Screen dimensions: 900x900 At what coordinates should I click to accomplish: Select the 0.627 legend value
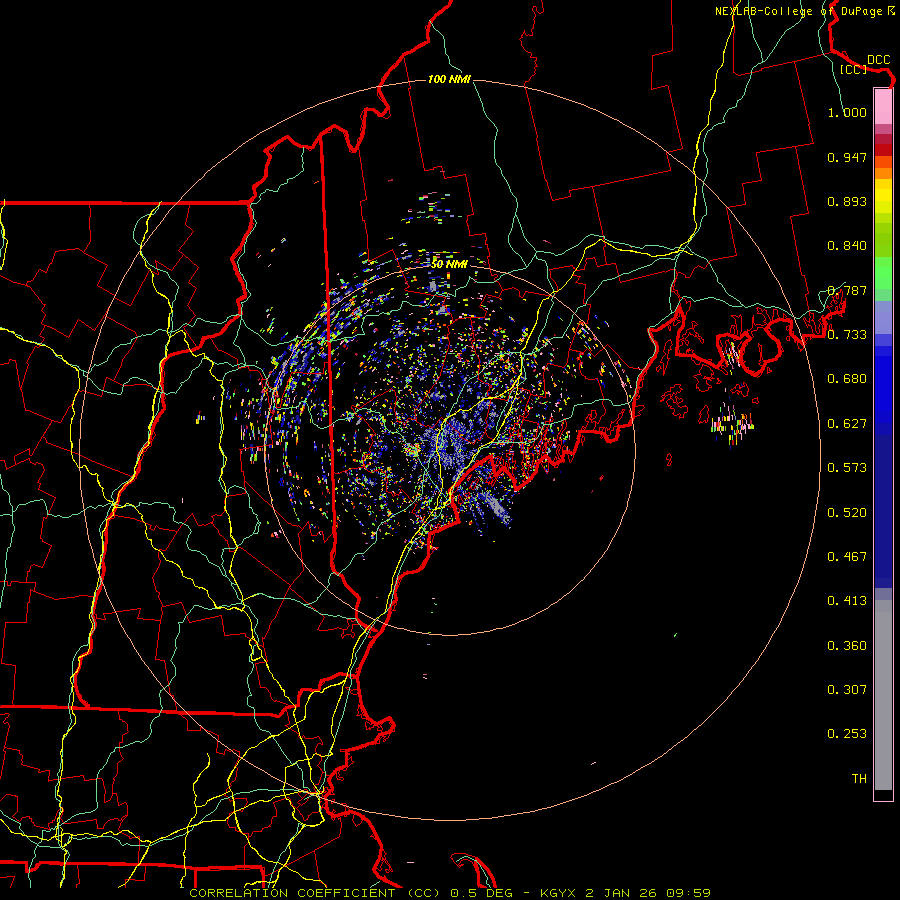[847, 424]
